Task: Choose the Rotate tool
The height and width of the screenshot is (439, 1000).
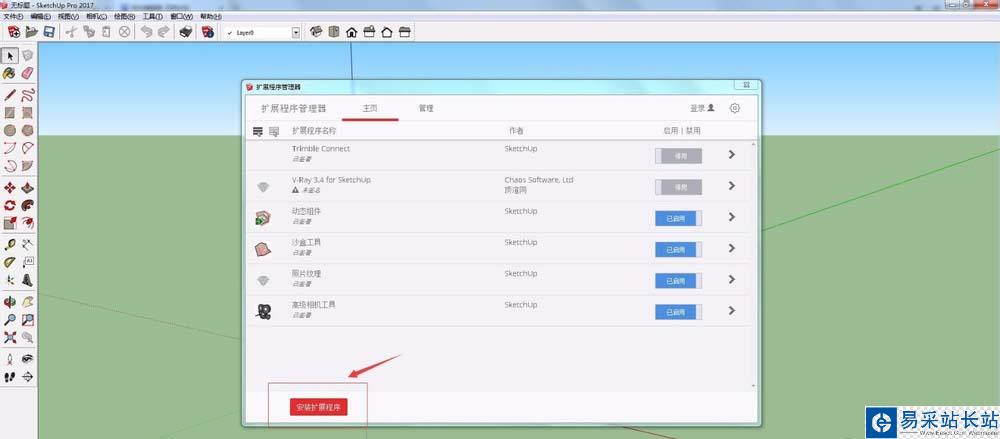Action: [x=10, y=205]
